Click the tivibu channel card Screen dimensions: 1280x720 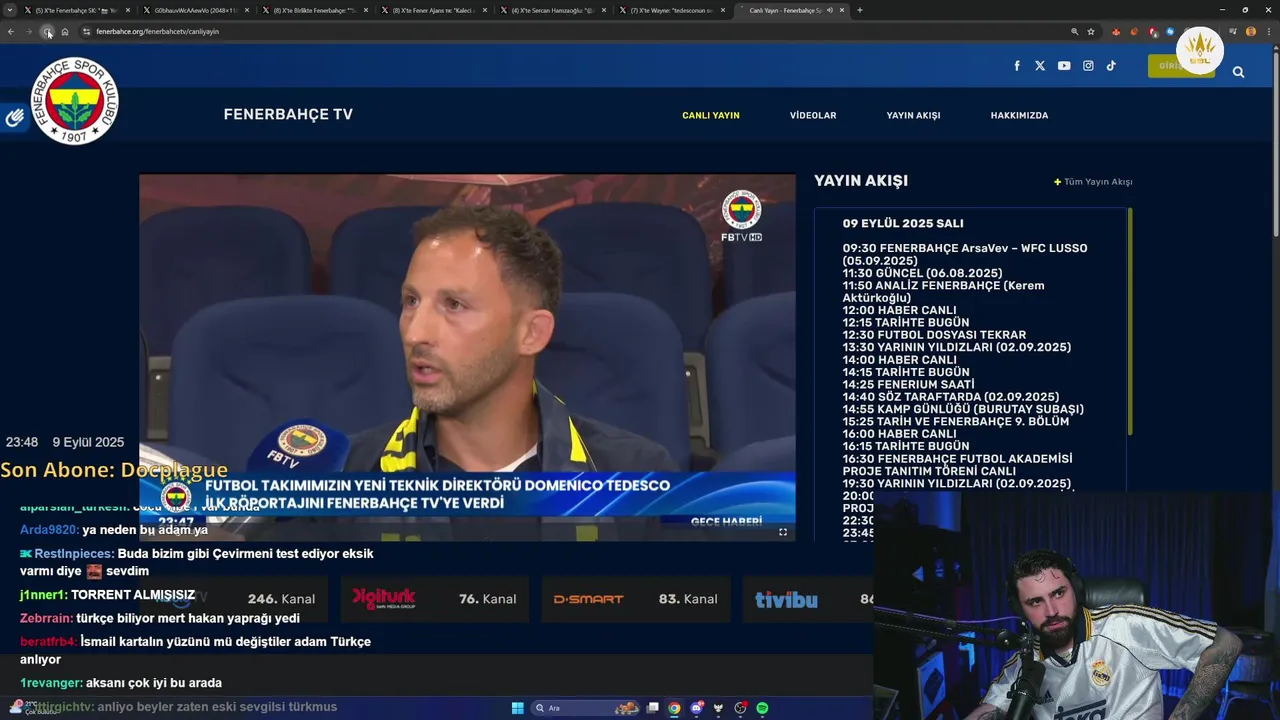(x=808, y=599)
